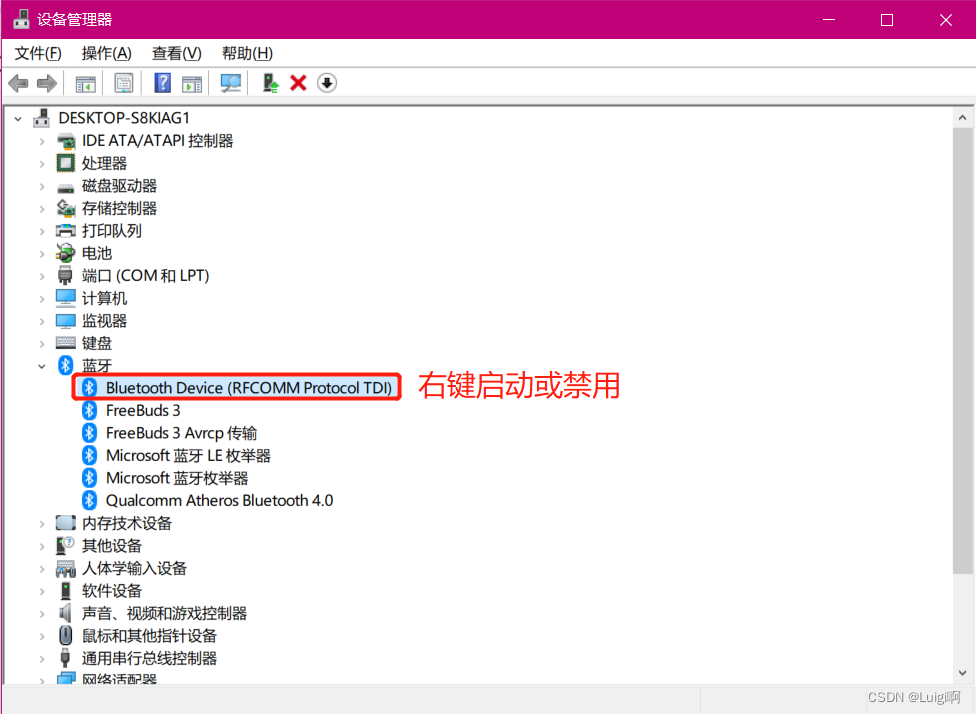Image resolution: width=976 pixels, height=714 pixels.
Task: Click the scrollbar up arrow
Action: click(962, 118)
